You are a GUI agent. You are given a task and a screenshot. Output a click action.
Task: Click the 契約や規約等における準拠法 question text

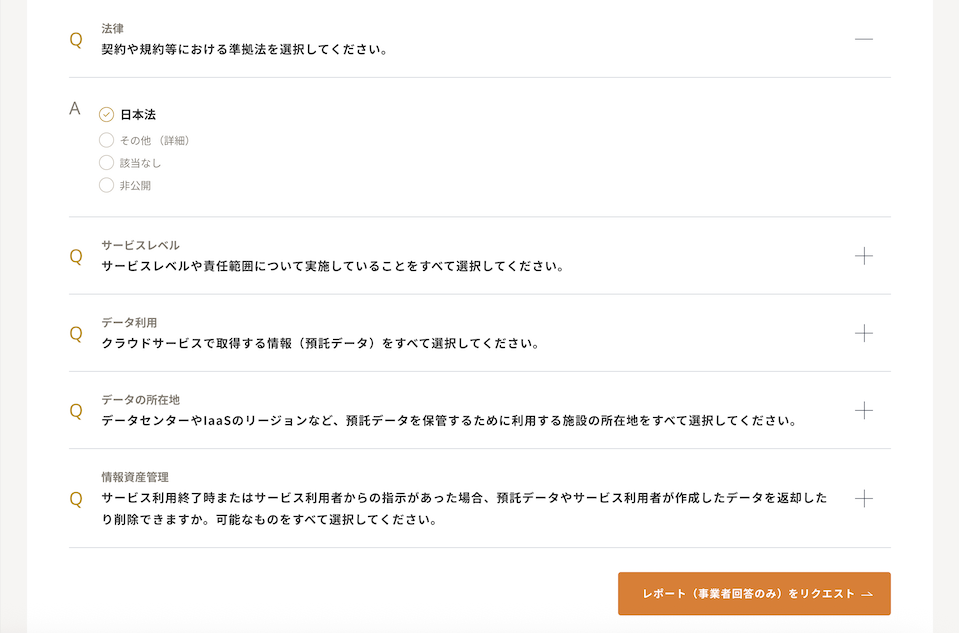[x=244, y=49]
